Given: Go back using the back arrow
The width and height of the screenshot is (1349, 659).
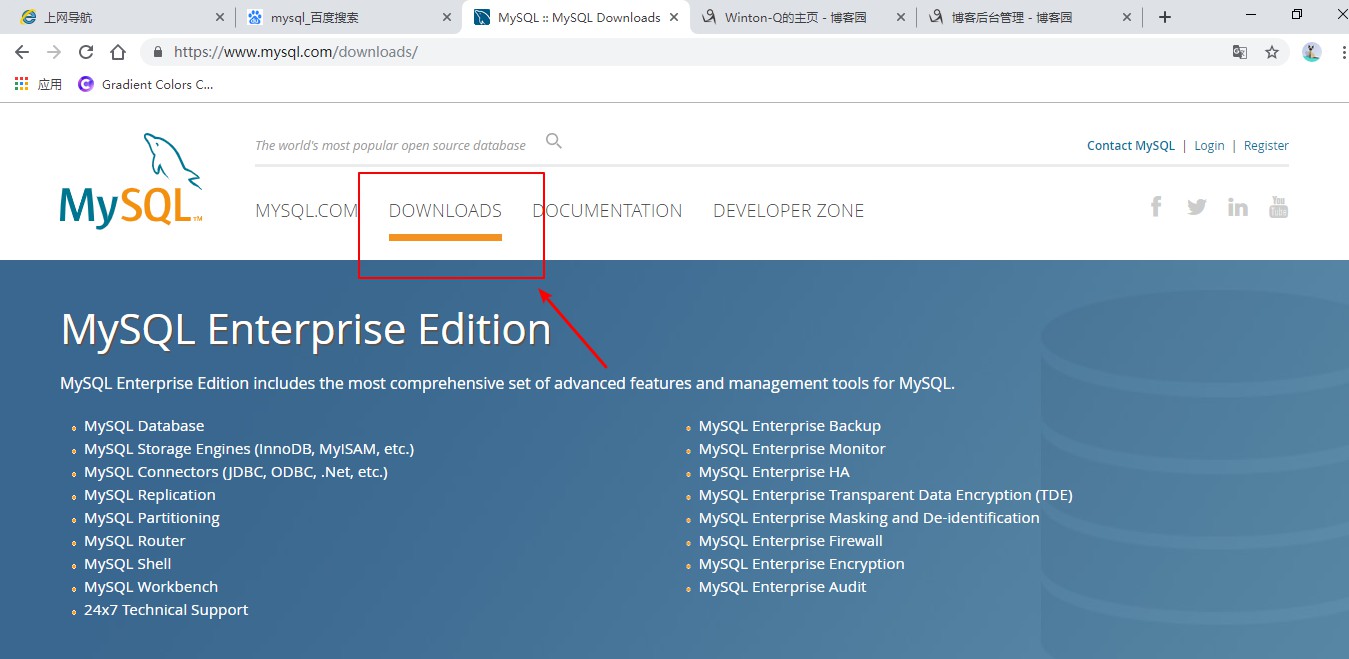Looking at the screenshot, I should [x=21, y=51].
